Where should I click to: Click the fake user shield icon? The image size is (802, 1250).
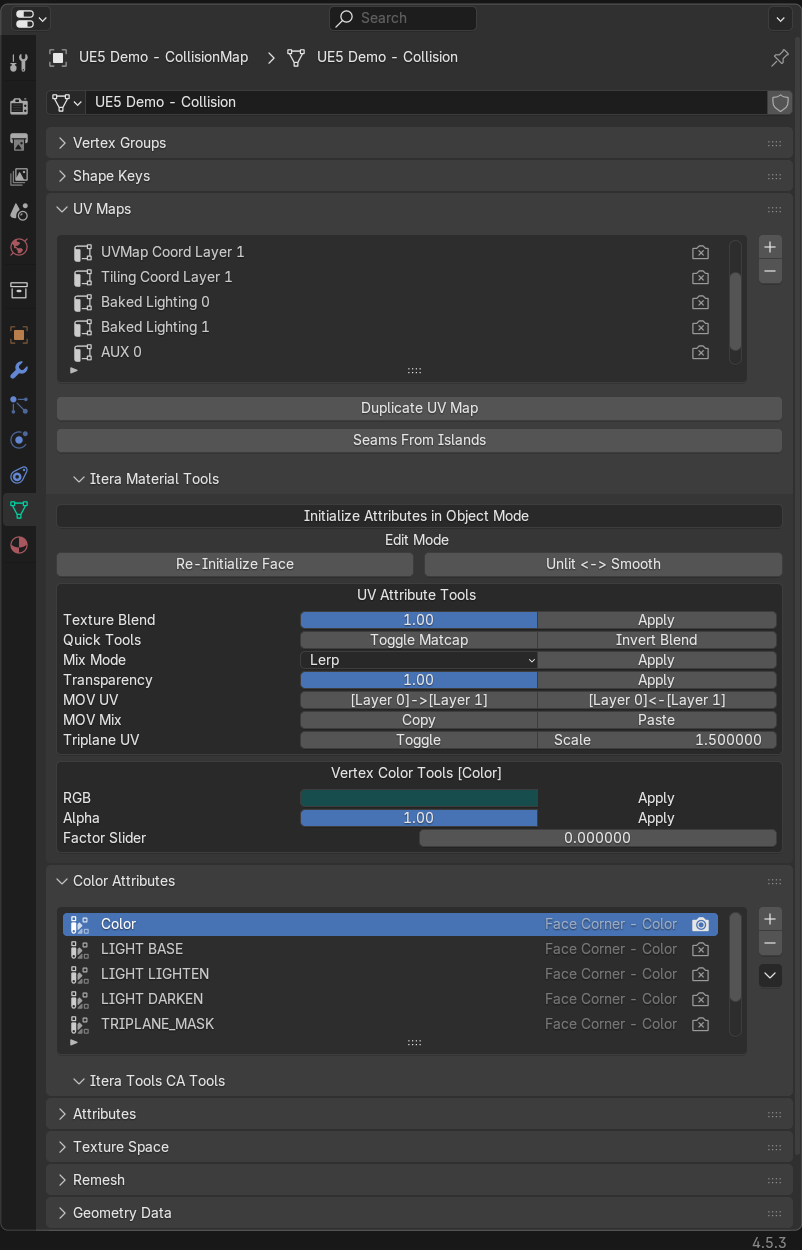click(779, 102)
